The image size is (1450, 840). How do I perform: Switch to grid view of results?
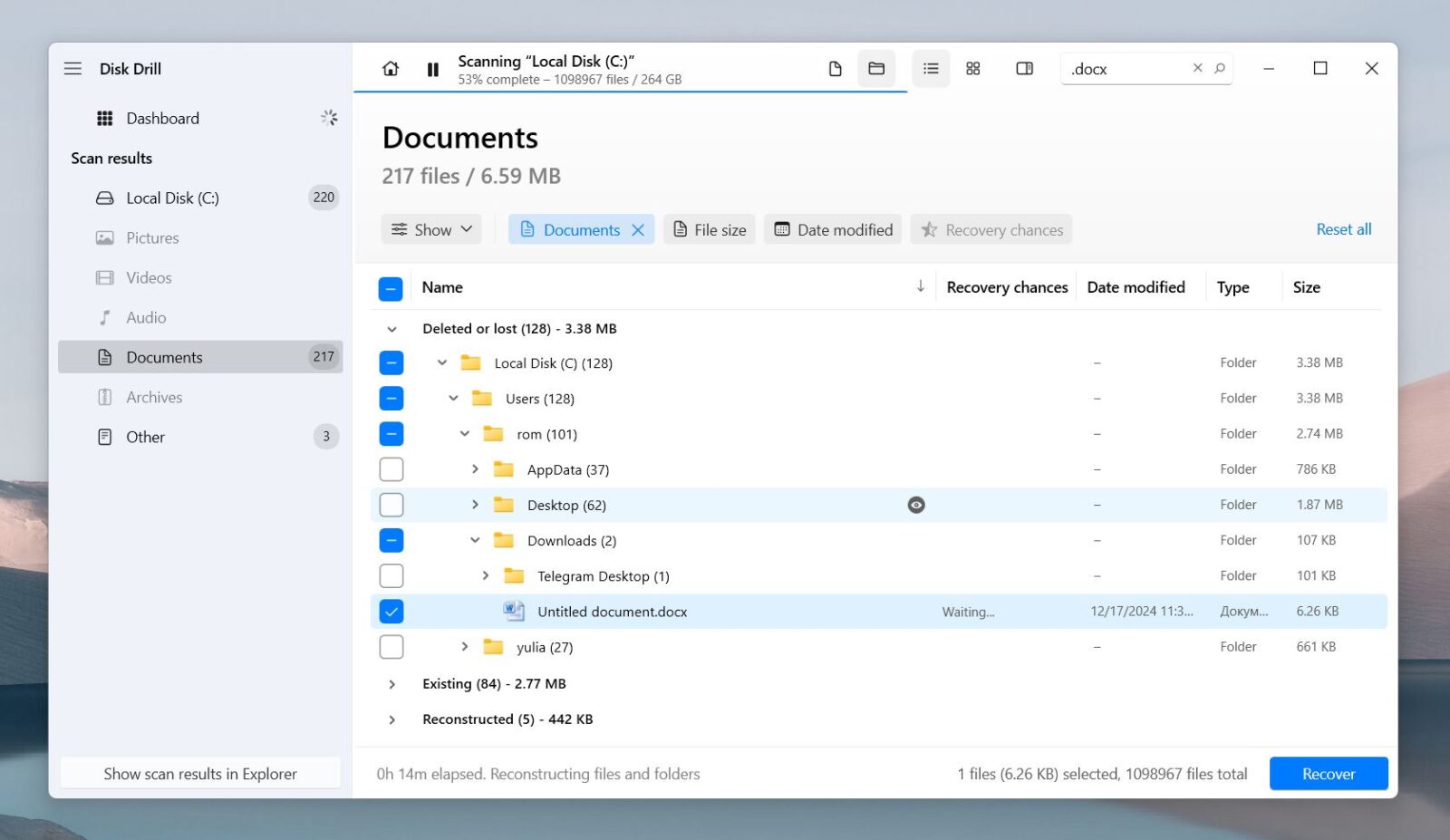[973, 68]
